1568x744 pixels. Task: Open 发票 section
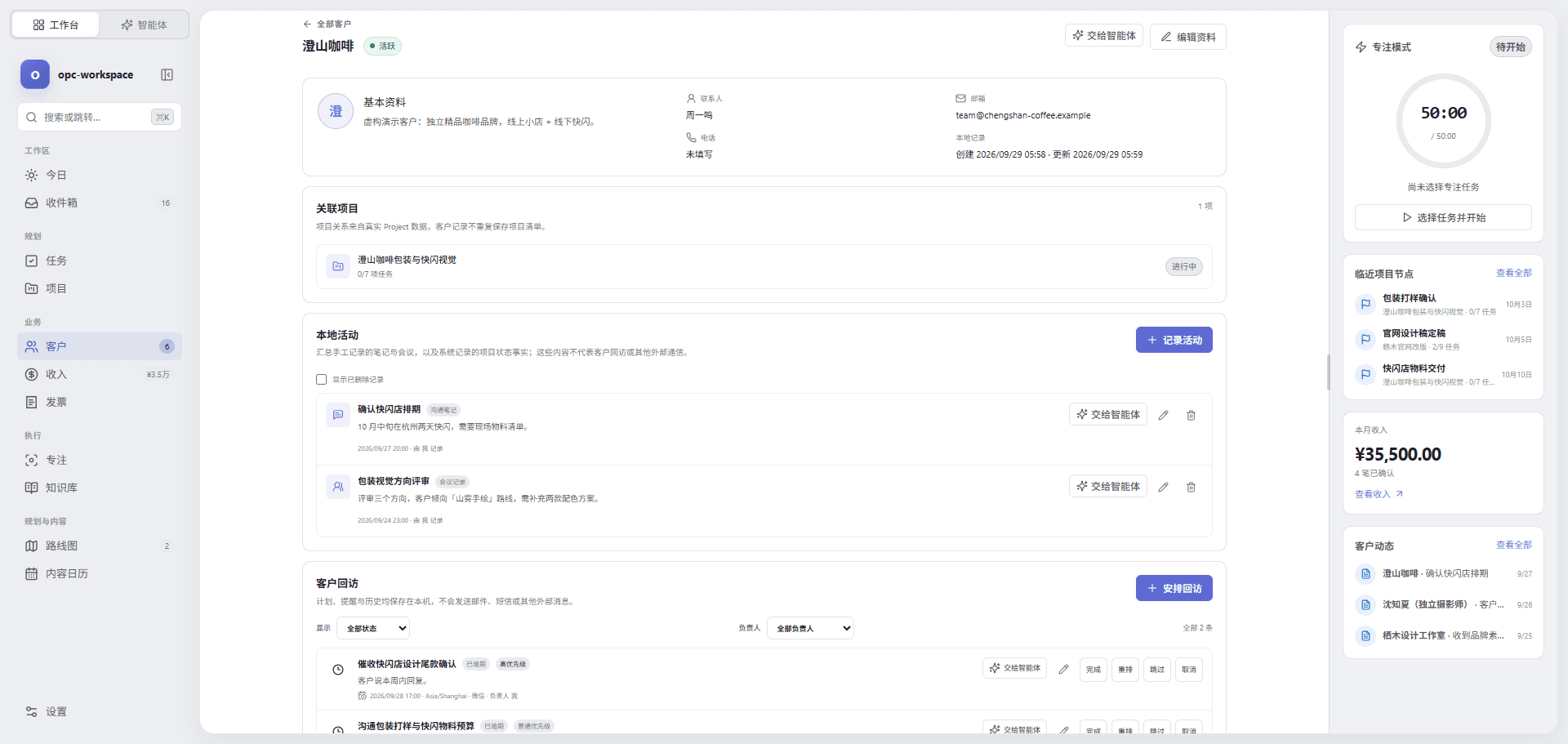[100, 402]
